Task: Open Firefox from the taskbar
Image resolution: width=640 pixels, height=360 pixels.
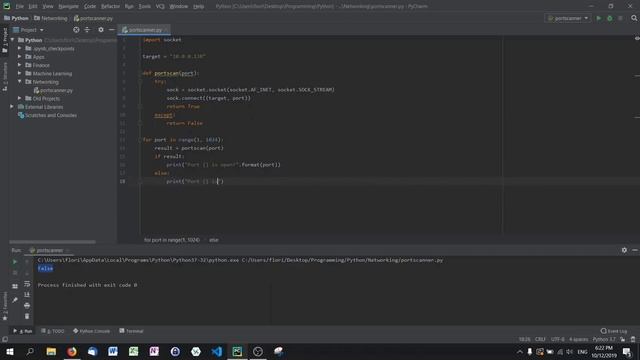Action: tap(72, 351)
